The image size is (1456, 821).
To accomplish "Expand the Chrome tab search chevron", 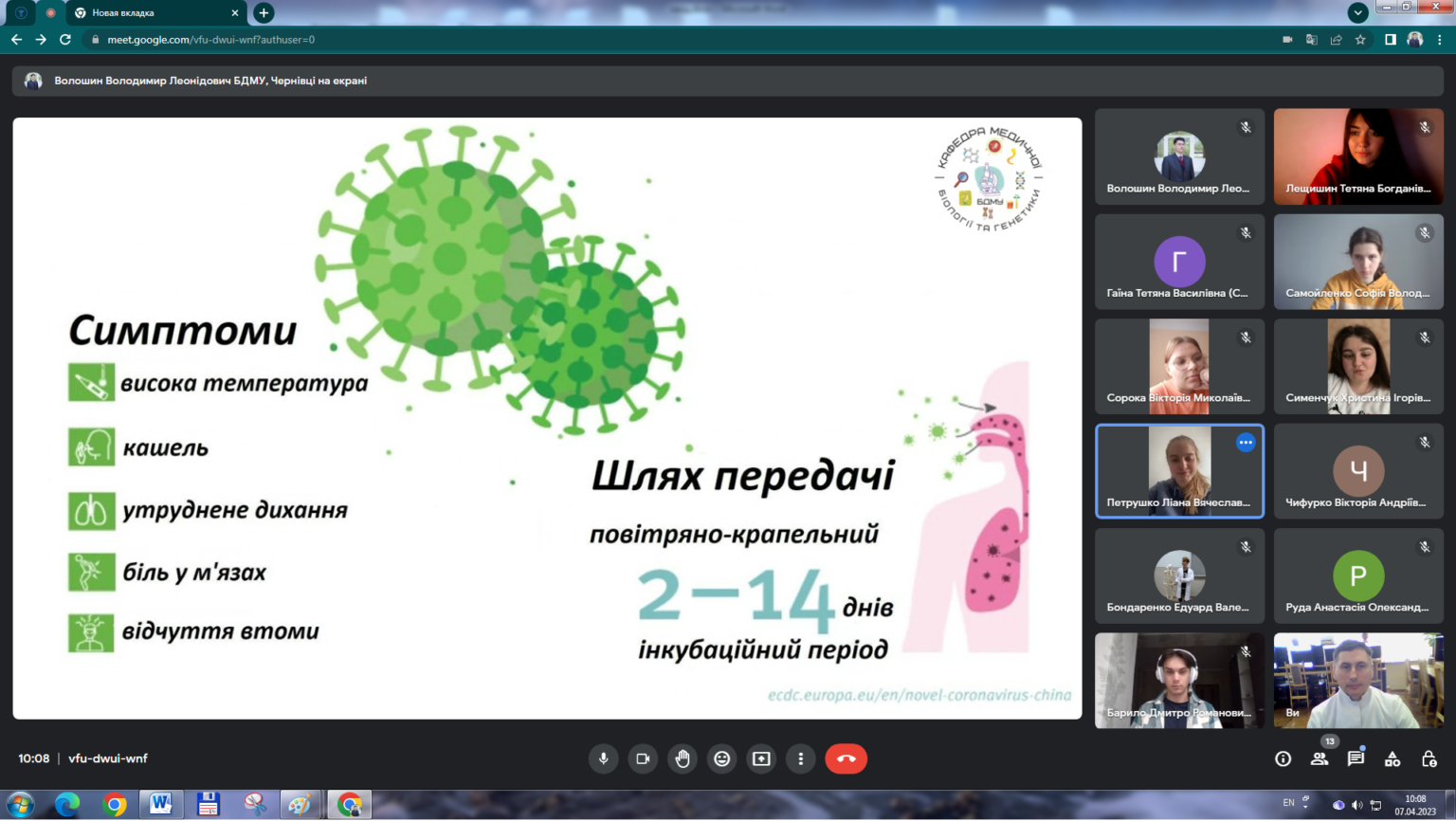I will [x=1357, y=12].
